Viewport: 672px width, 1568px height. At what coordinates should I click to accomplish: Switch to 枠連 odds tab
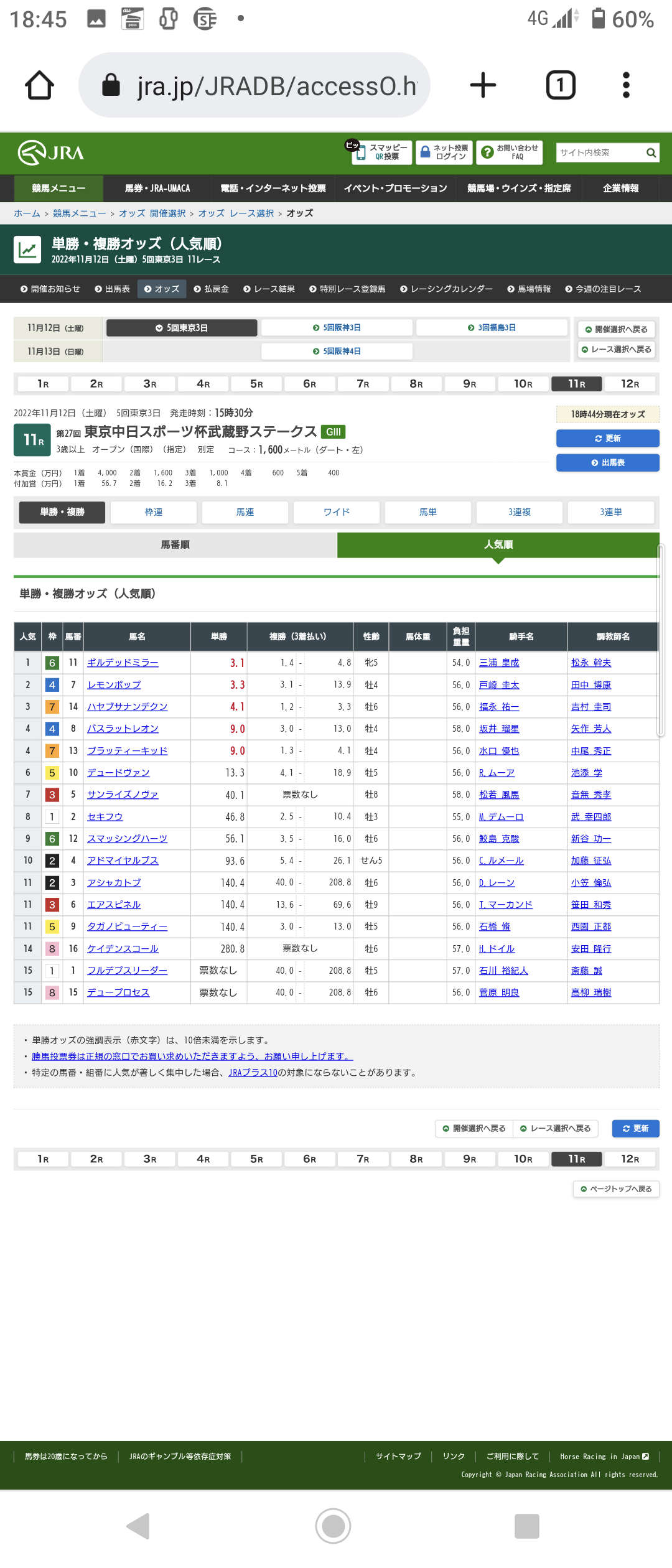point(154,512)
